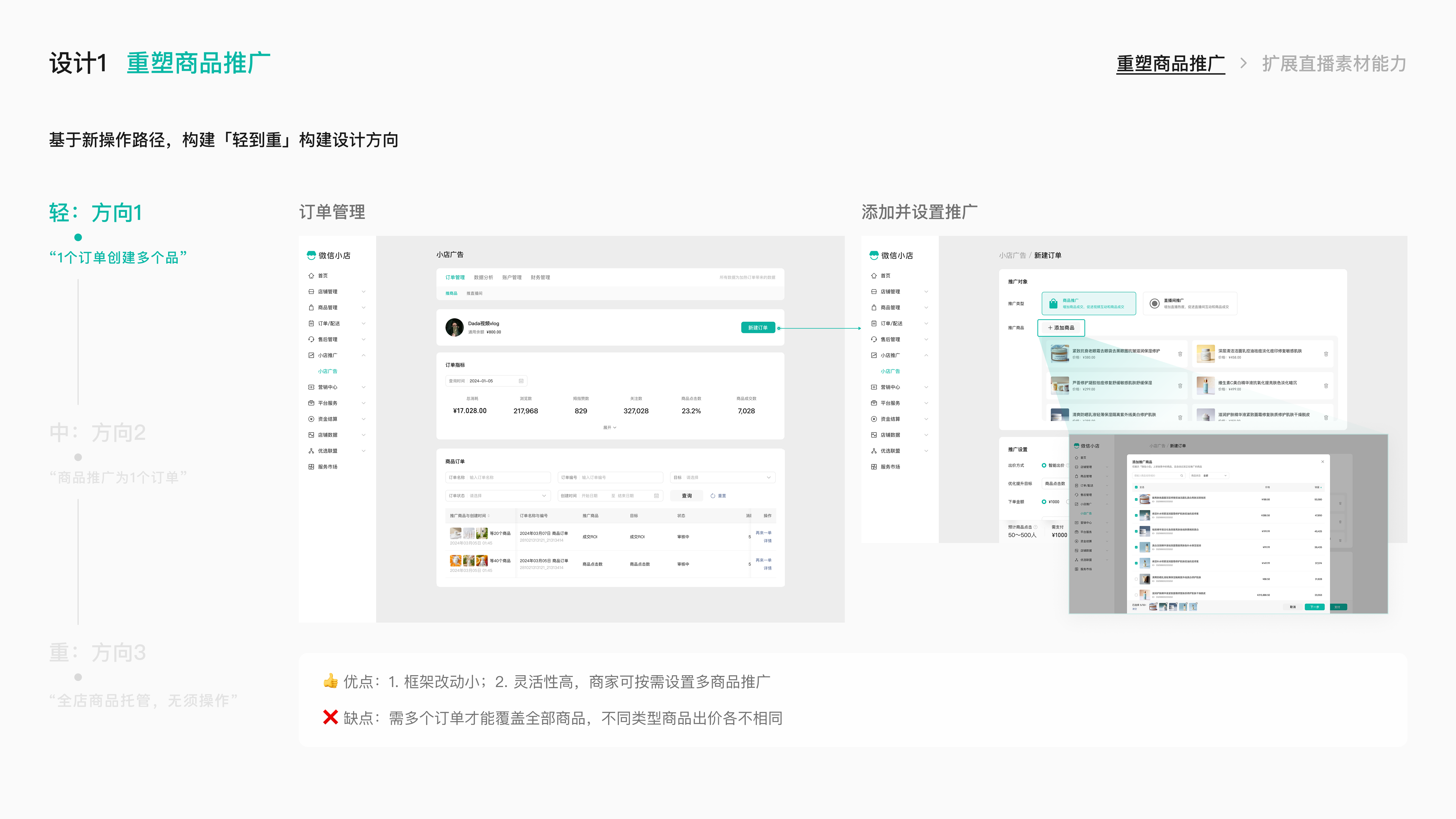Image resolution: width=1456 pixels, height=819 pixels.
Task: Switch to the 账户管理 tab
Action: tap(512, 278)
